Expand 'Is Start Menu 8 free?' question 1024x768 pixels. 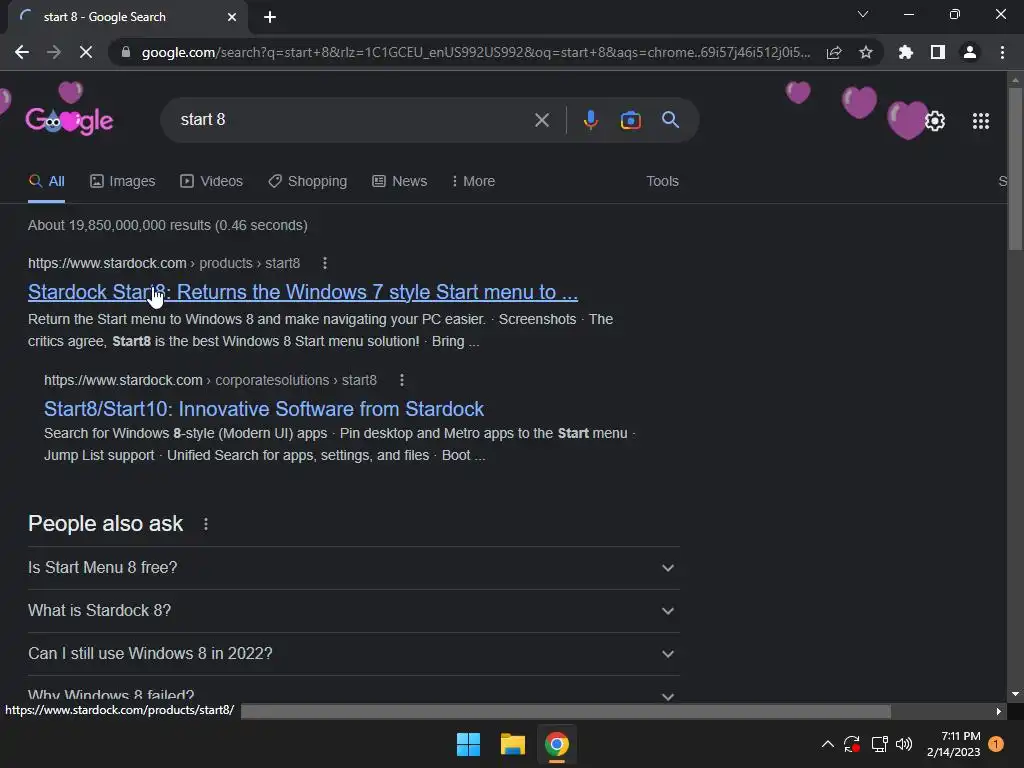(x=353, y=568)
